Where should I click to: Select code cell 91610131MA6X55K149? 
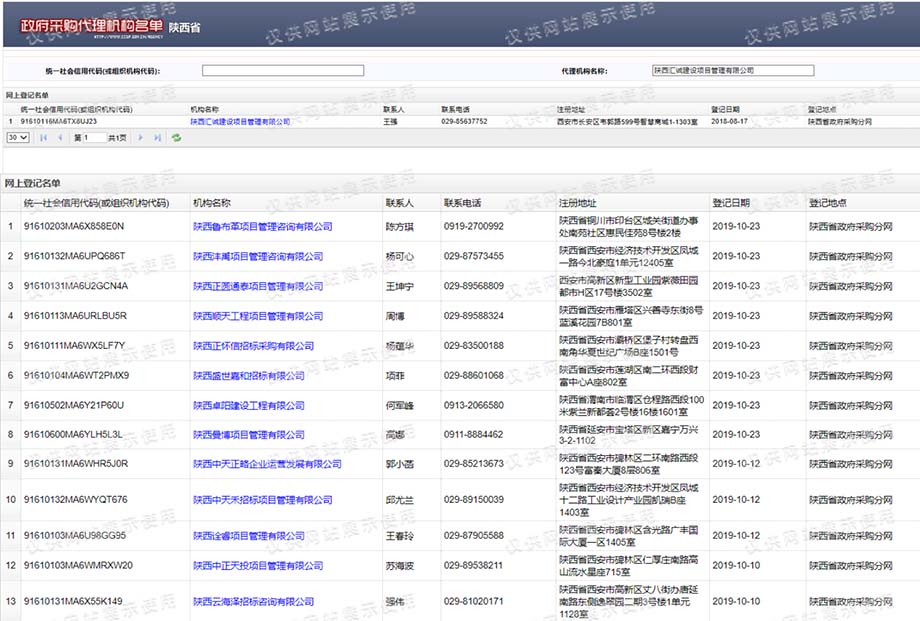(73, 601)
